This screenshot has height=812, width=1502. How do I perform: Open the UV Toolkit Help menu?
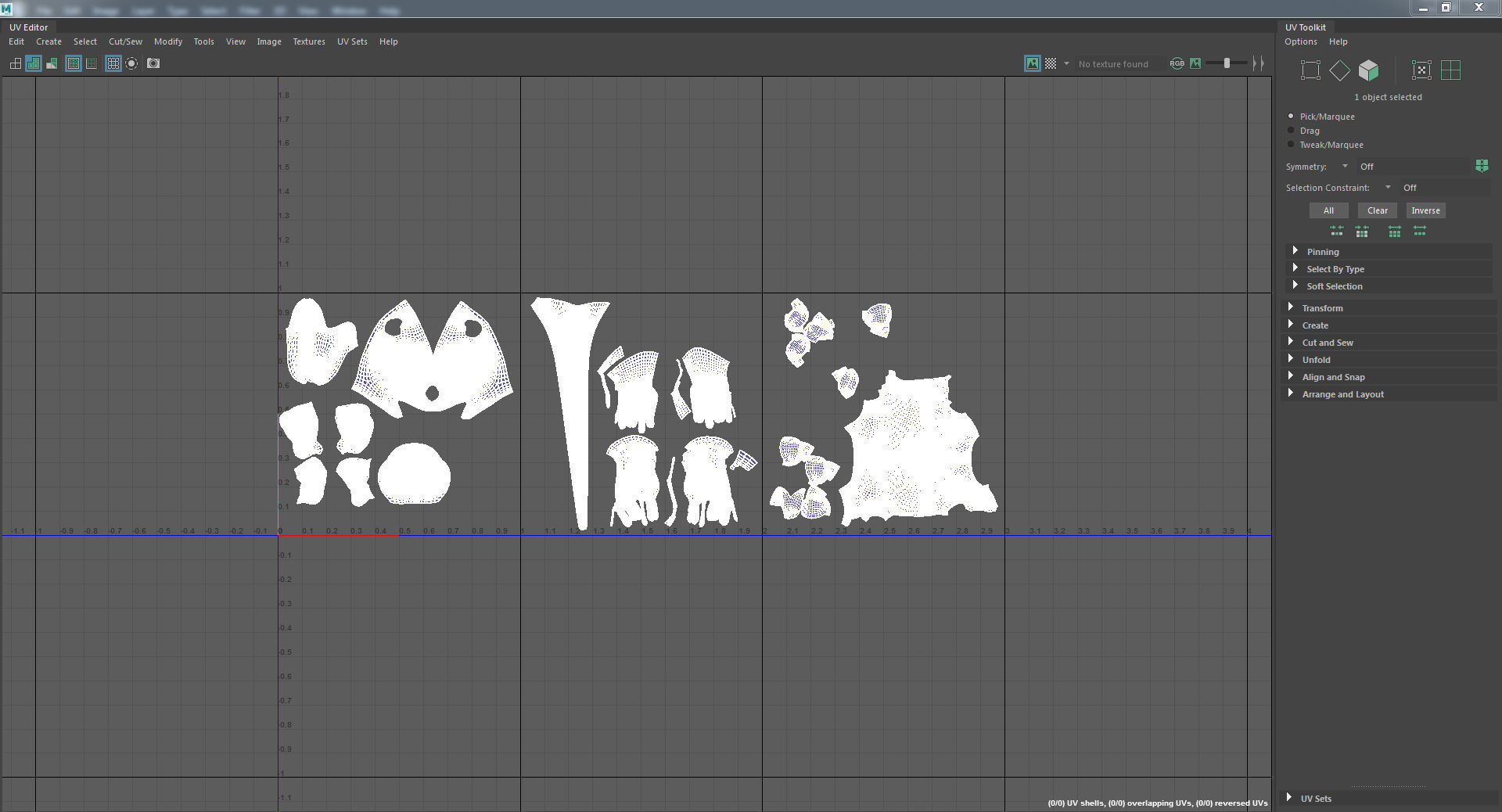[x=1339, y=41]
